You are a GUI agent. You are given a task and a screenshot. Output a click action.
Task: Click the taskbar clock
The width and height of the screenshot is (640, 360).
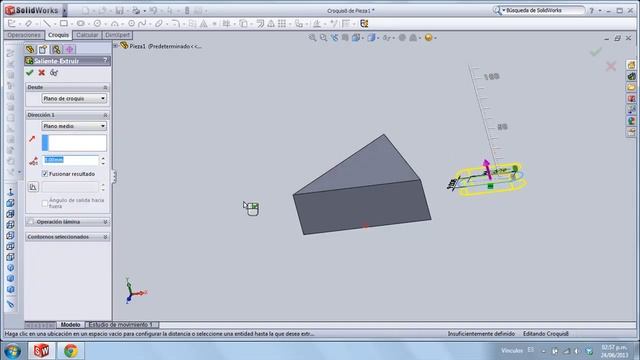click(614, 351)
